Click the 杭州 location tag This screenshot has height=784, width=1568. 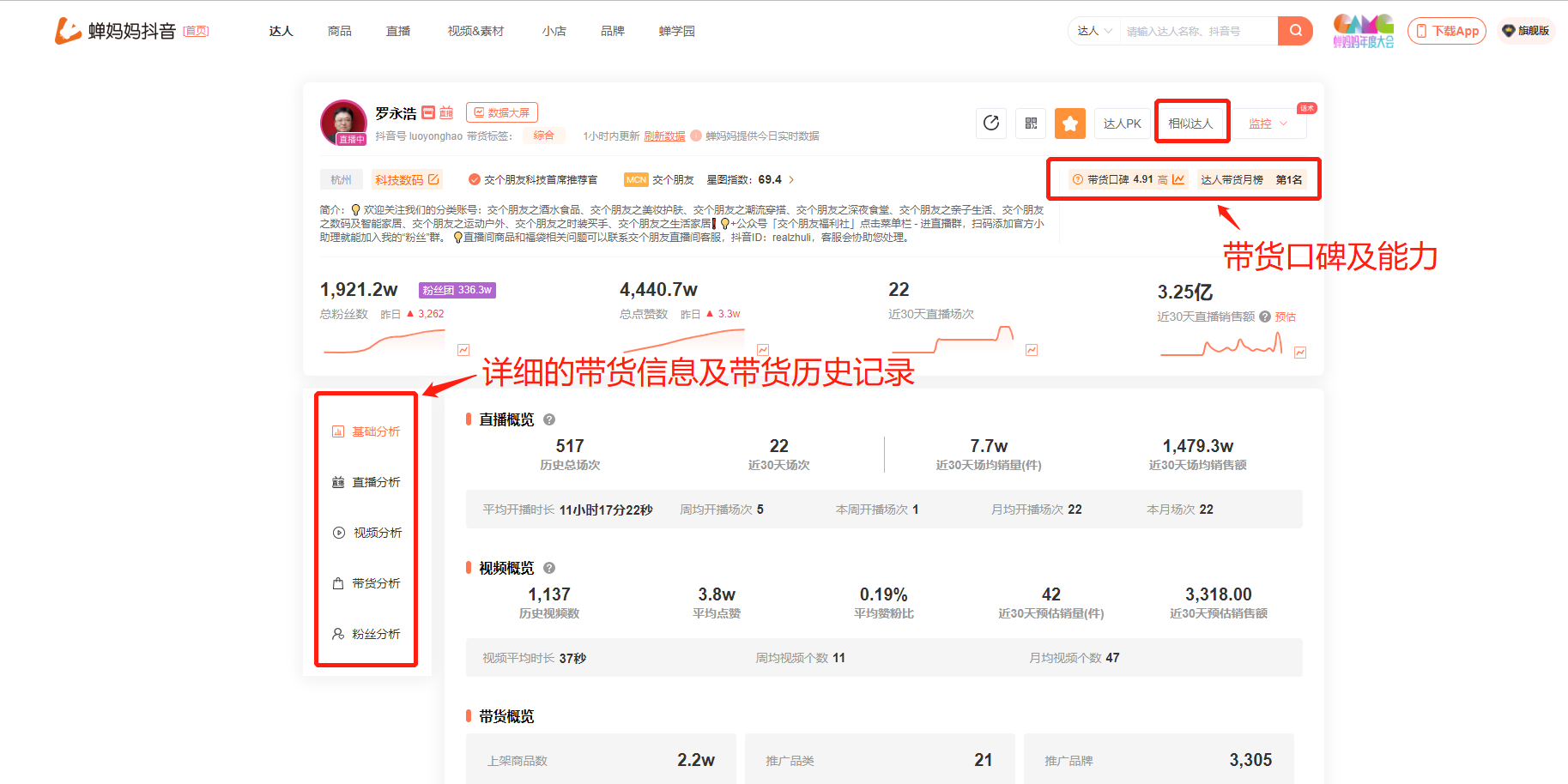coord(341,179)
